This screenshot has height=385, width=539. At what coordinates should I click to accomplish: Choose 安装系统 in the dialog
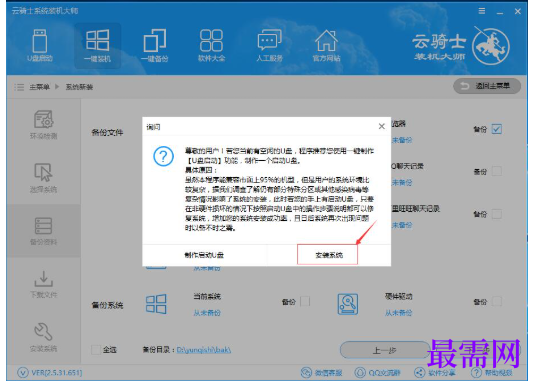coord(329,255)
